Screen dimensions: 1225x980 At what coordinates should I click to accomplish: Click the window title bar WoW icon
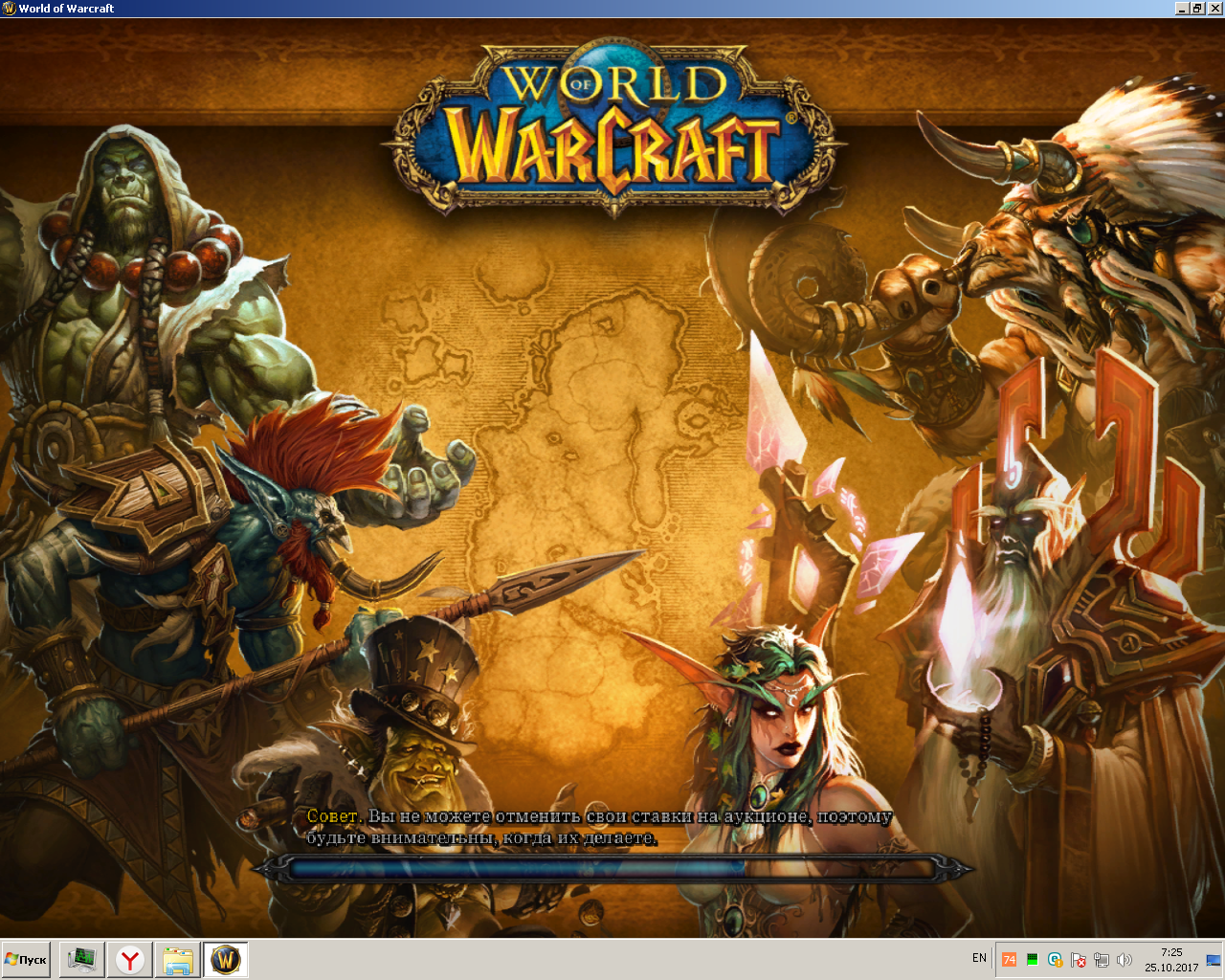coord(9,9)
